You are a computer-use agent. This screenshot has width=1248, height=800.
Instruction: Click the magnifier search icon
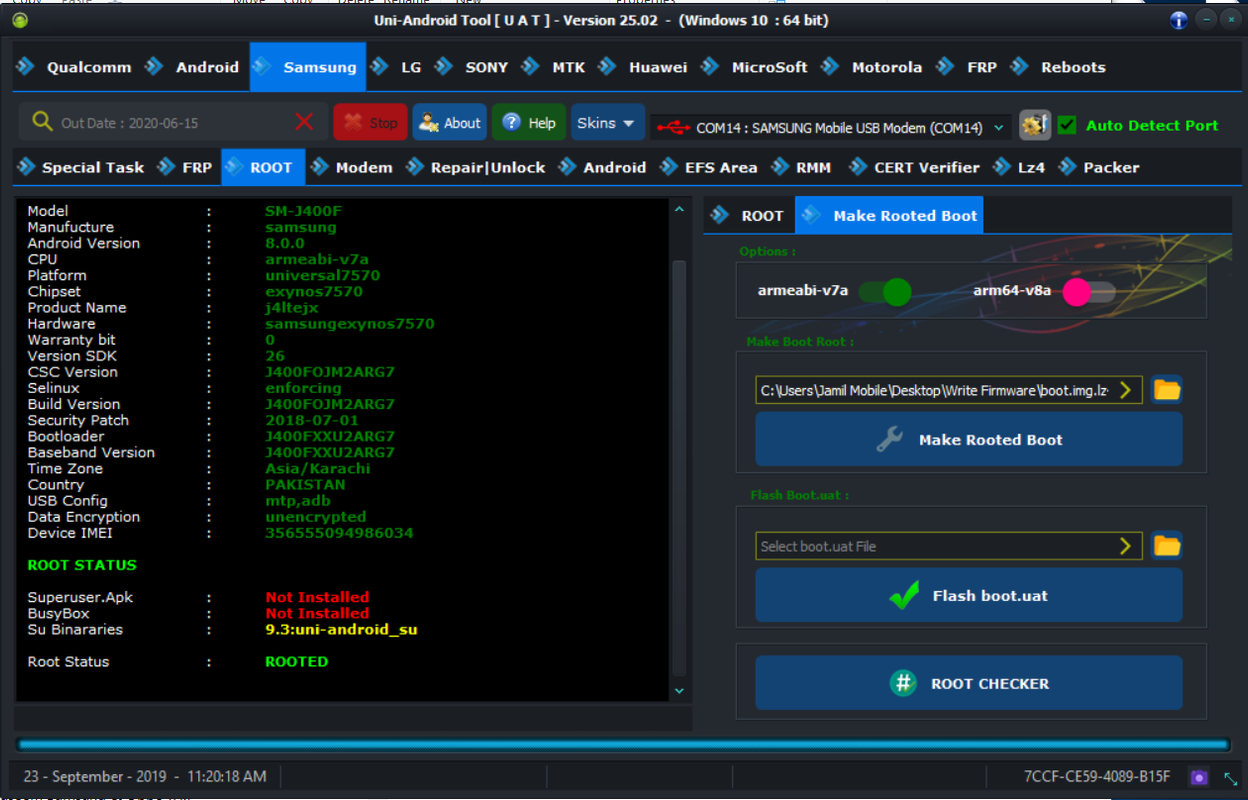[x=42, y=122]
